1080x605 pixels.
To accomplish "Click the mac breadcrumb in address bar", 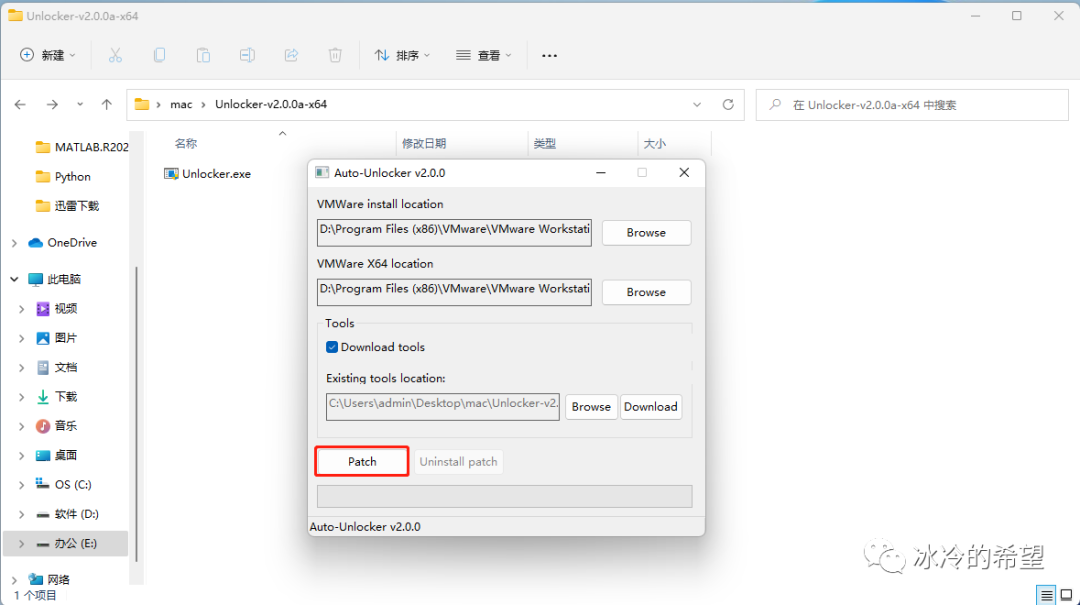I will tap(181, 105).
